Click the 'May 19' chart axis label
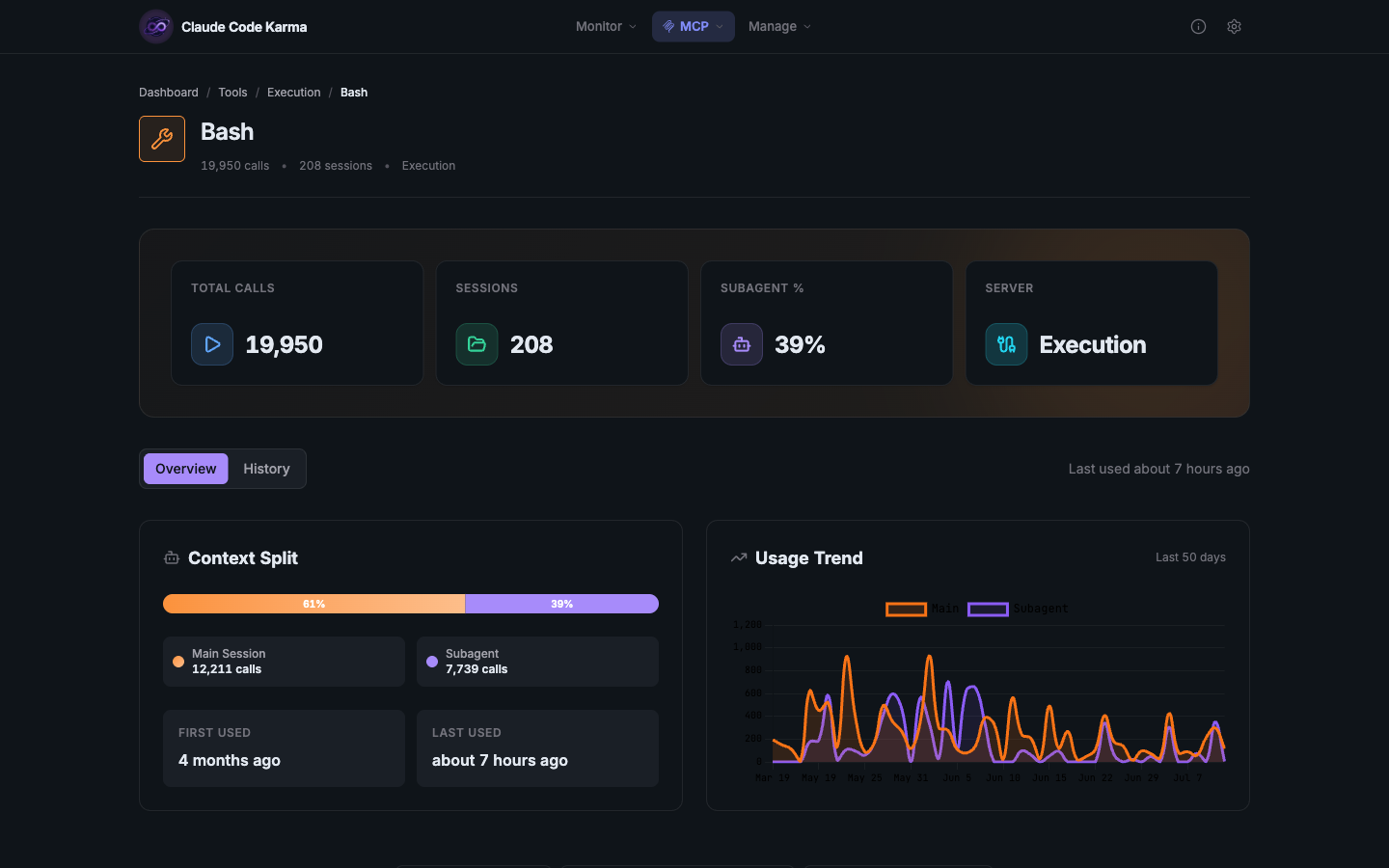 819,777
